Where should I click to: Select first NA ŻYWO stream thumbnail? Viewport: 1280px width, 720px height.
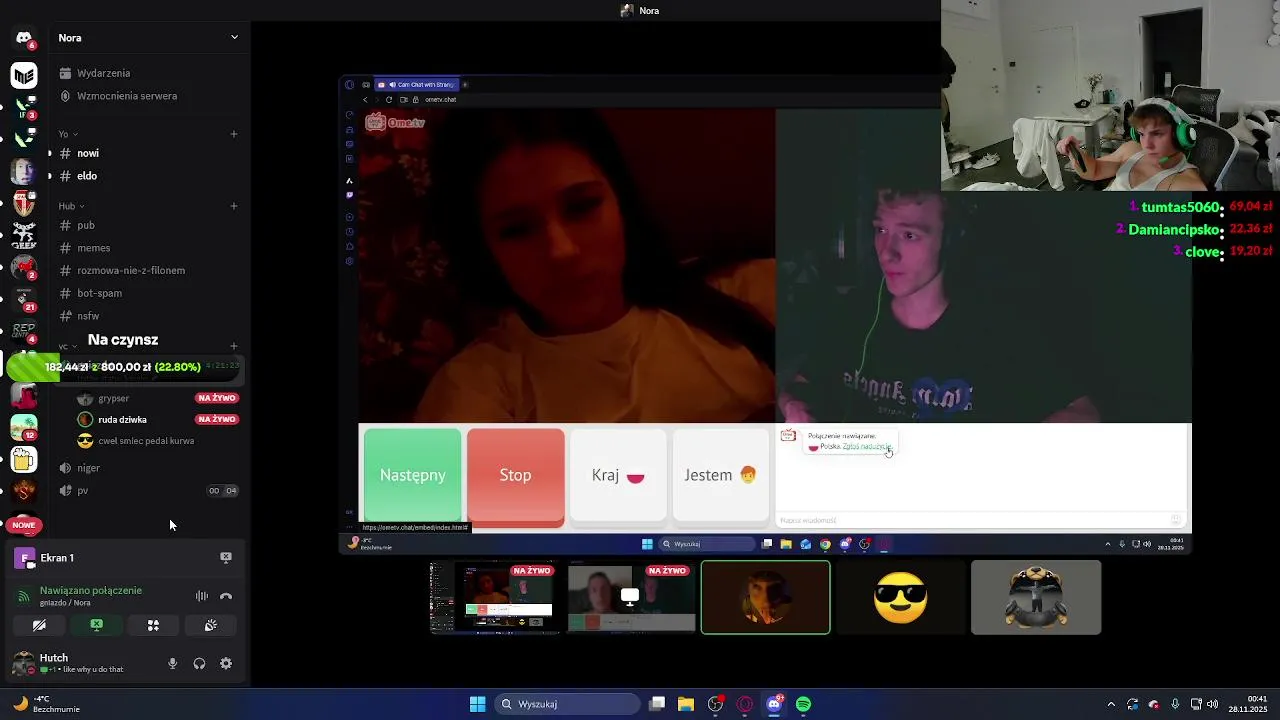coord(493,597)
